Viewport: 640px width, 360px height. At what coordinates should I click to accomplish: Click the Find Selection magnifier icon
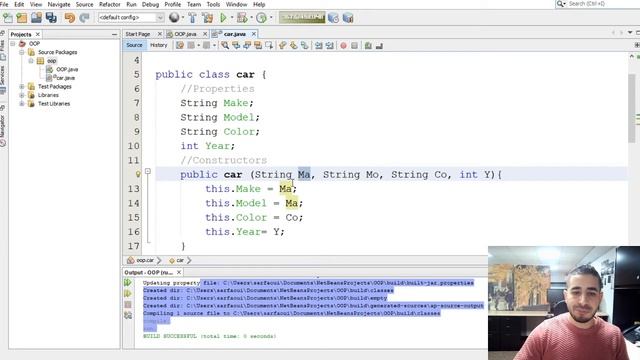click(x=225, y=46)
